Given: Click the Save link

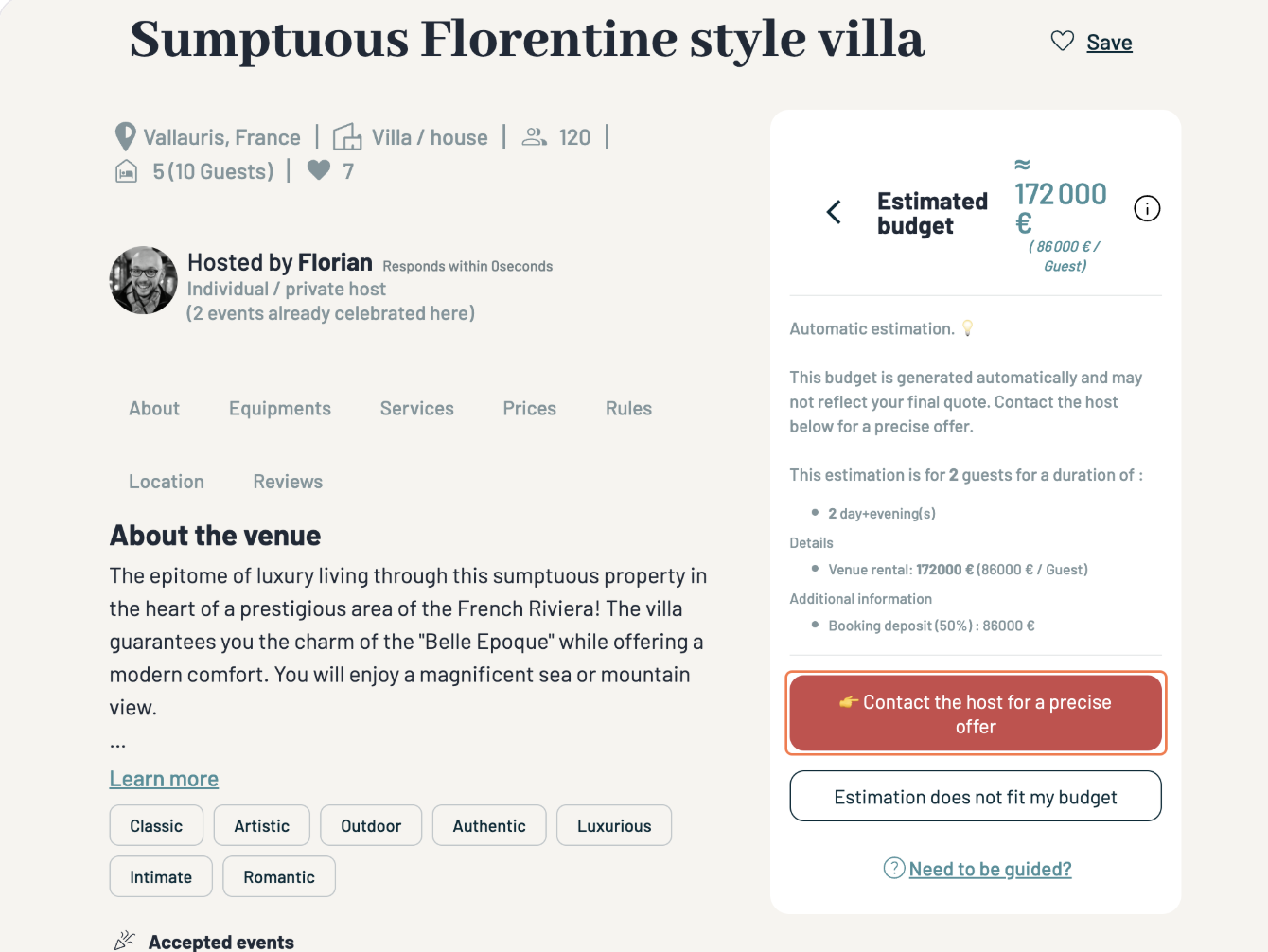Looking at the screenshot, I should coord(1109,43).
